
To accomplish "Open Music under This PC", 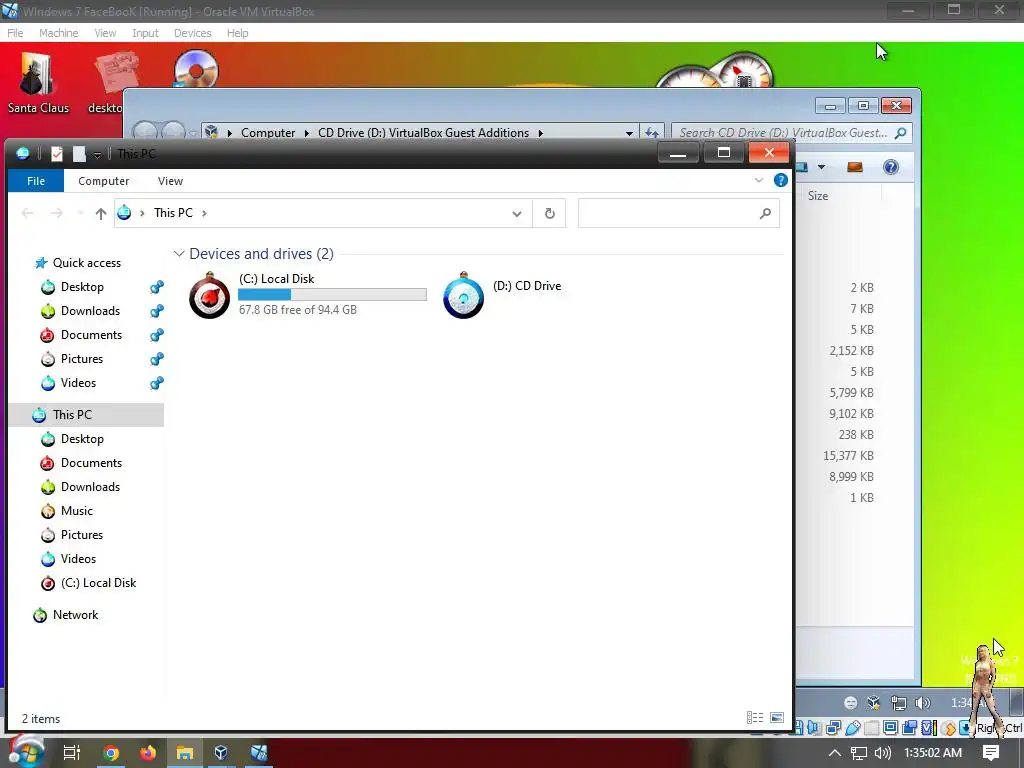I will [76, 511].
